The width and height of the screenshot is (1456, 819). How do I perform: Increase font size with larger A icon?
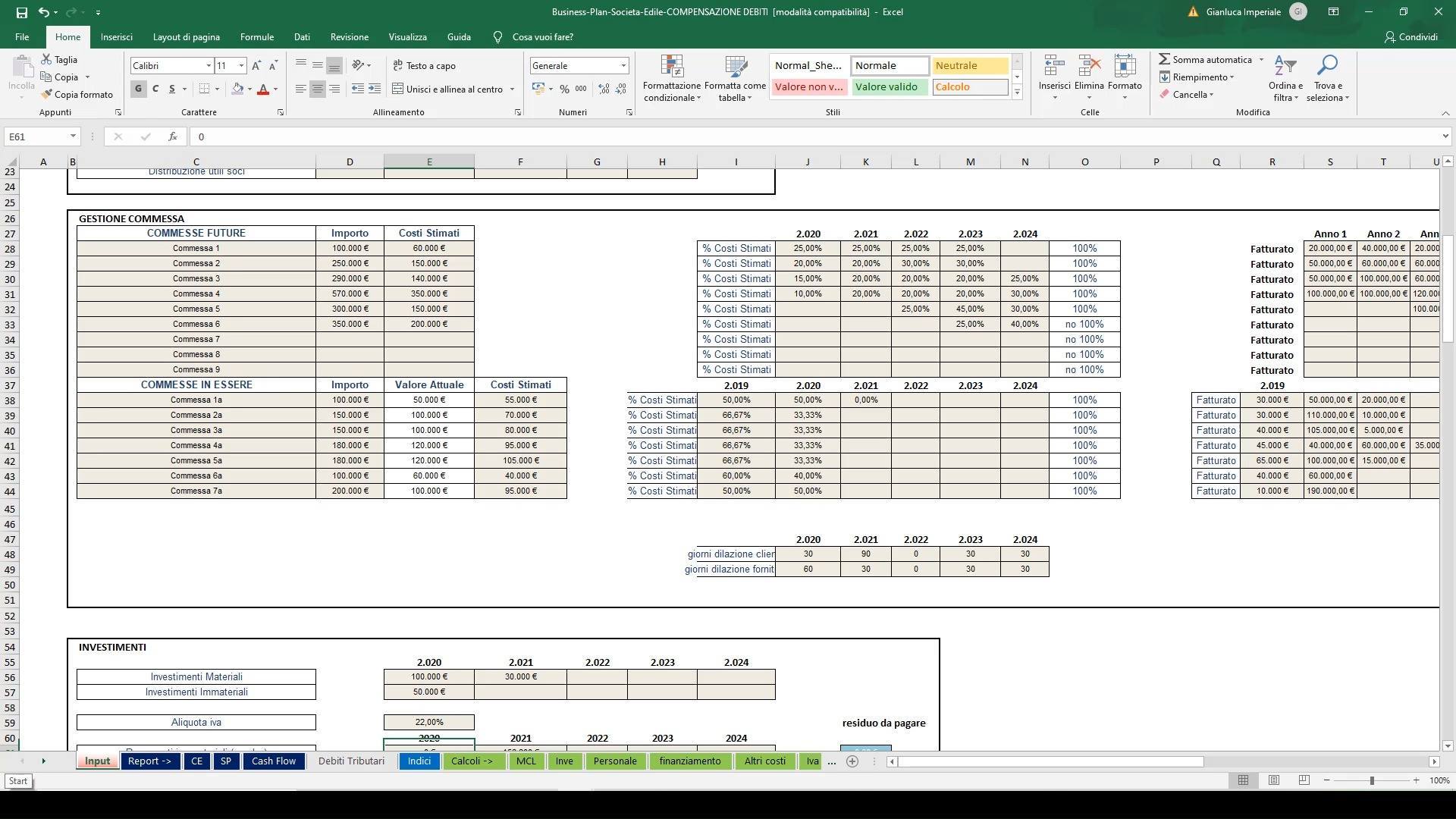coord(256,66)
